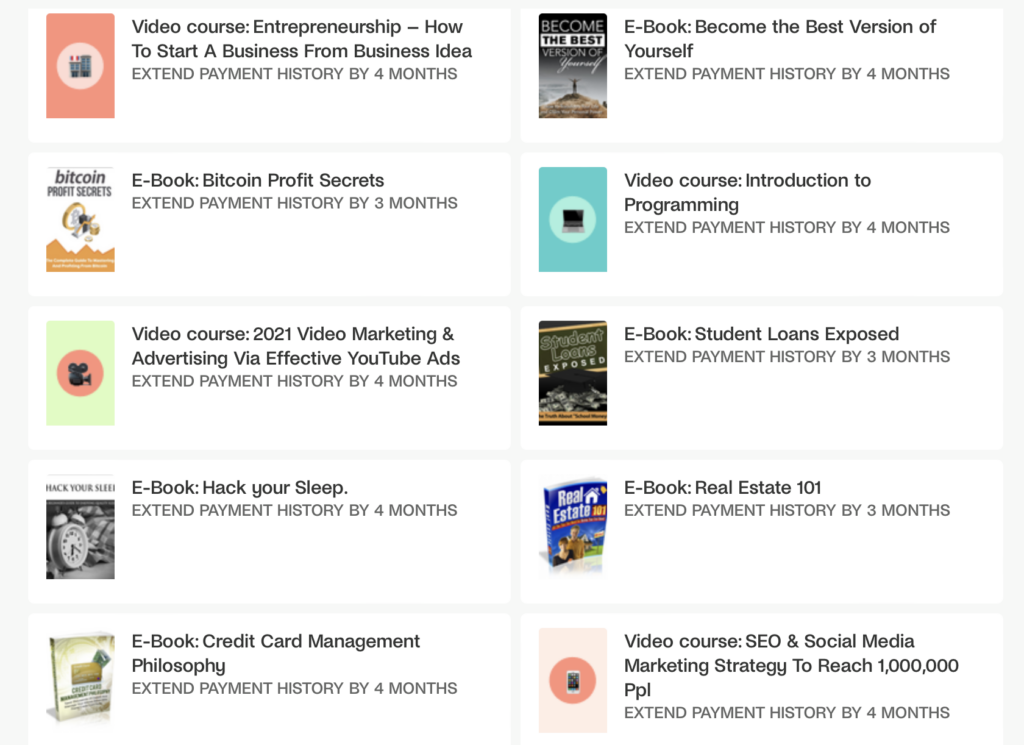
Task: Click the E-Book: Bitcoin Profit Secrets title
Action: coord(258,180)
